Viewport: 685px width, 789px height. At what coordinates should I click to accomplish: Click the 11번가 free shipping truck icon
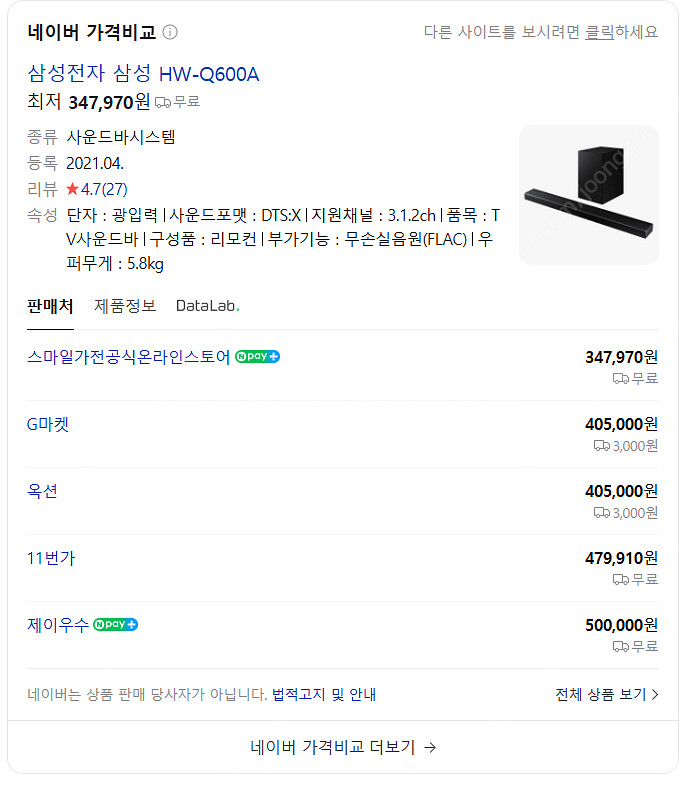pos(620,580)
